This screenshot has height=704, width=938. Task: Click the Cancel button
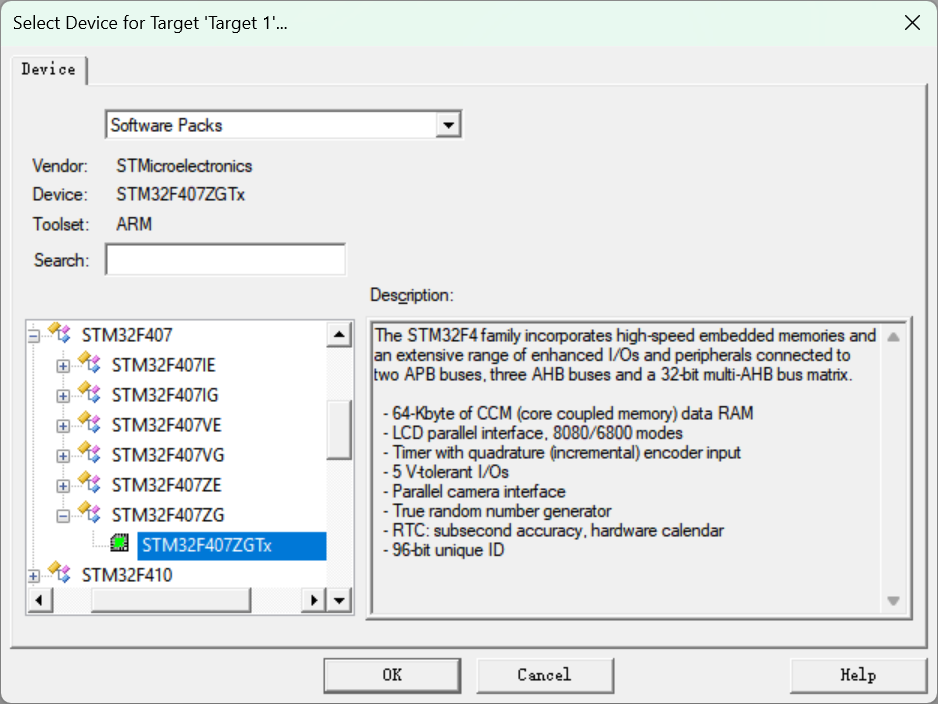click(545, 675)
